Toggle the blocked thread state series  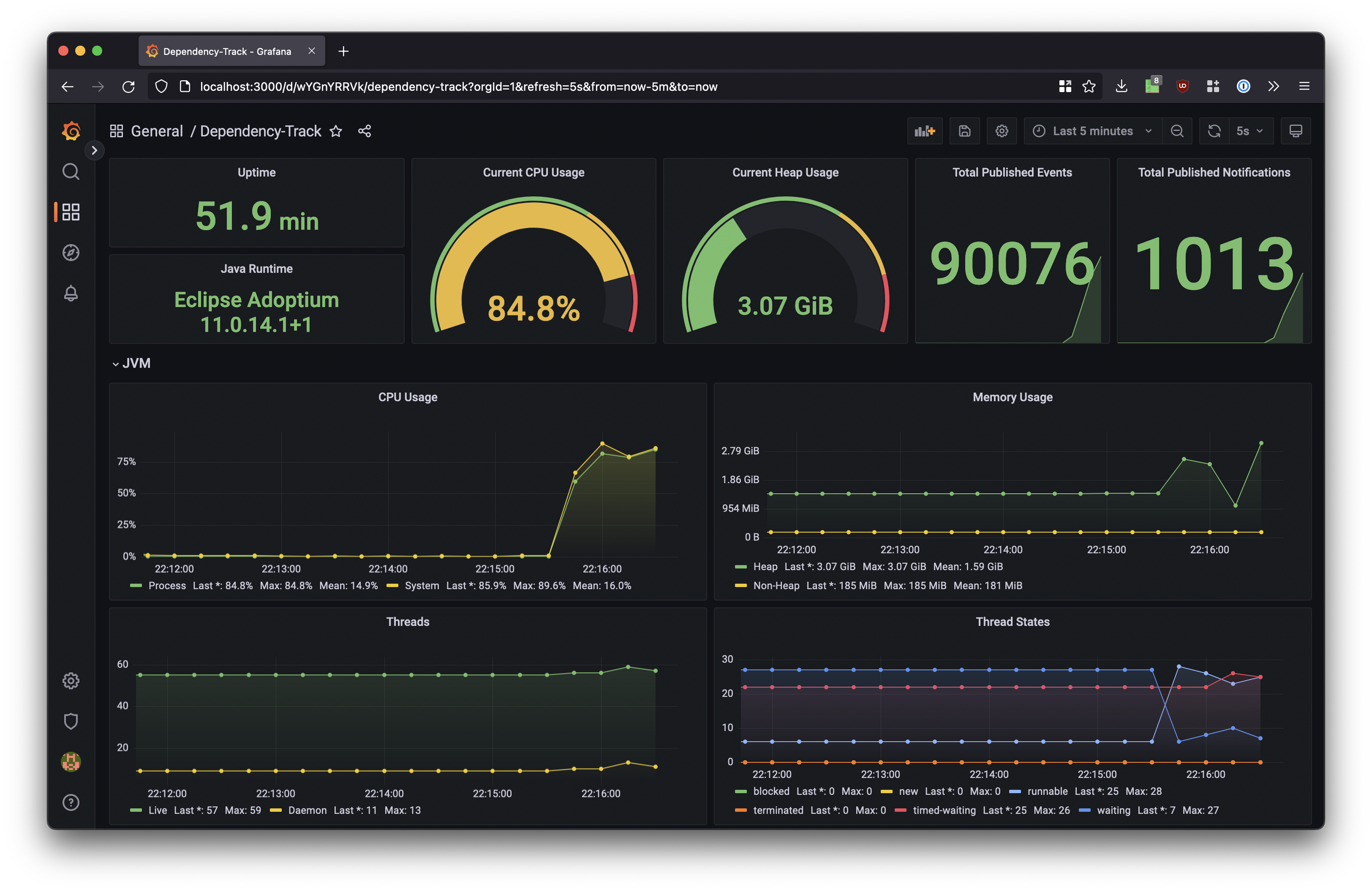click(x=771, y=791)
